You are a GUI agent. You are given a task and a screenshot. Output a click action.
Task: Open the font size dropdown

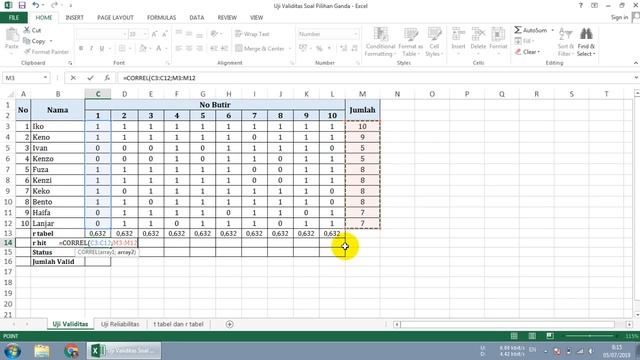tap(146, 34)
